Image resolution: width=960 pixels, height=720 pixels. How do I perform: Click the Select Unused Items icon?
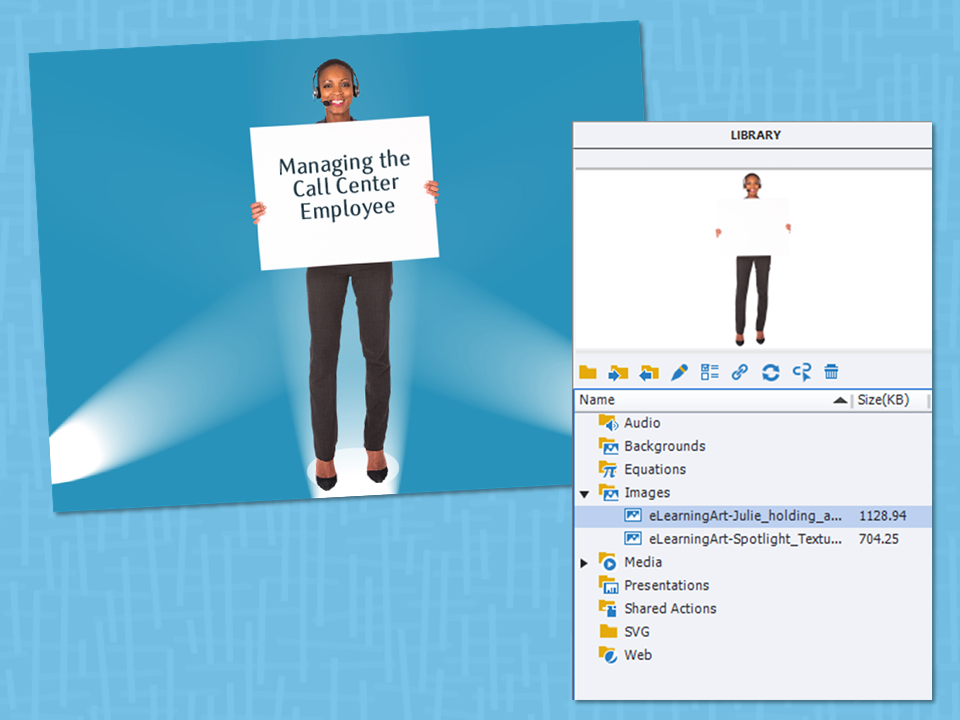click(x=801, y=372)
